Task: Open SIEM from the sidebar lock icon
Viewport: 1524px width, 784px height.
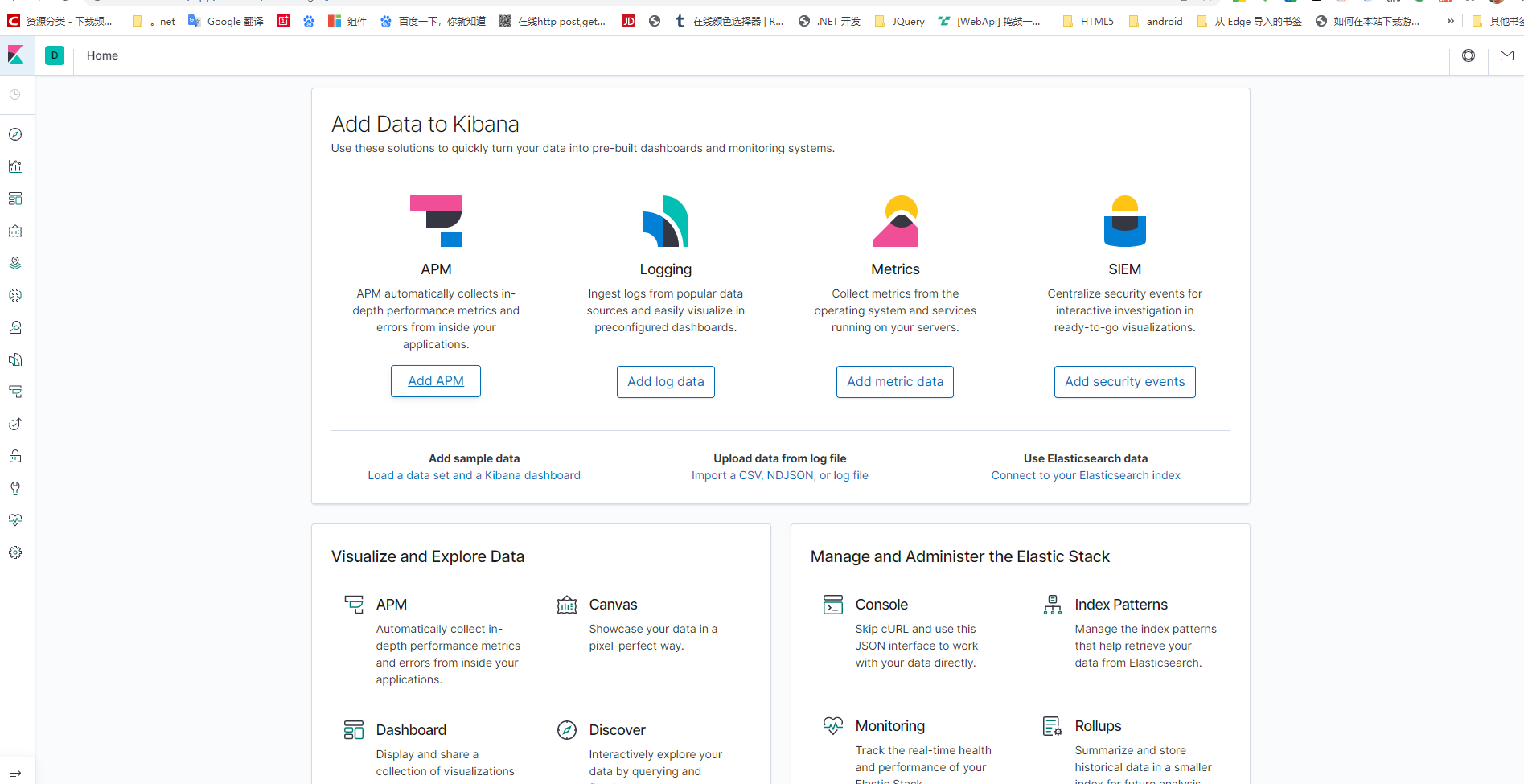Action: [x=15, y=456]
